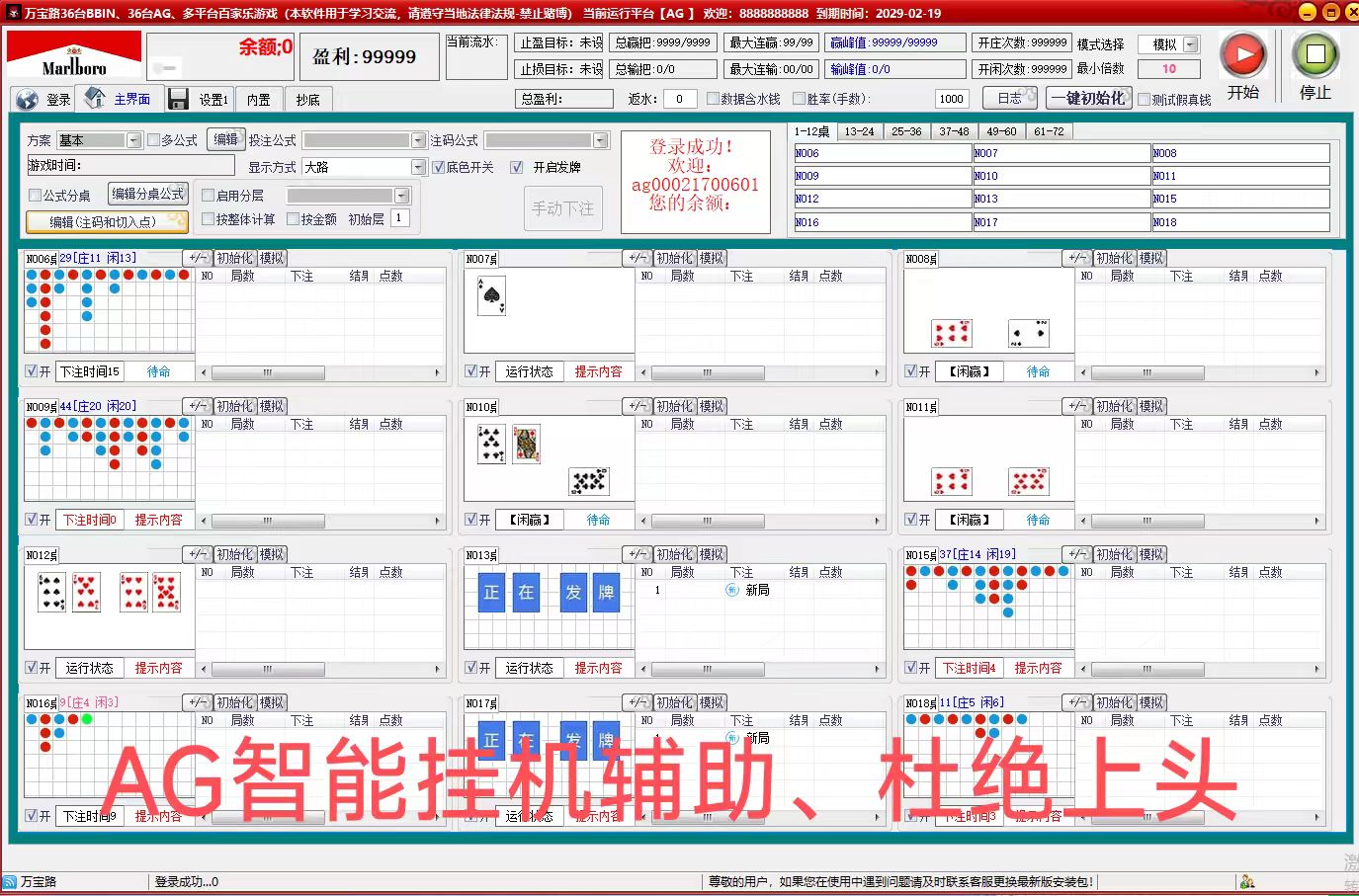Click the +/- button on table N016

pyautogui.click(x=198, y=702)
